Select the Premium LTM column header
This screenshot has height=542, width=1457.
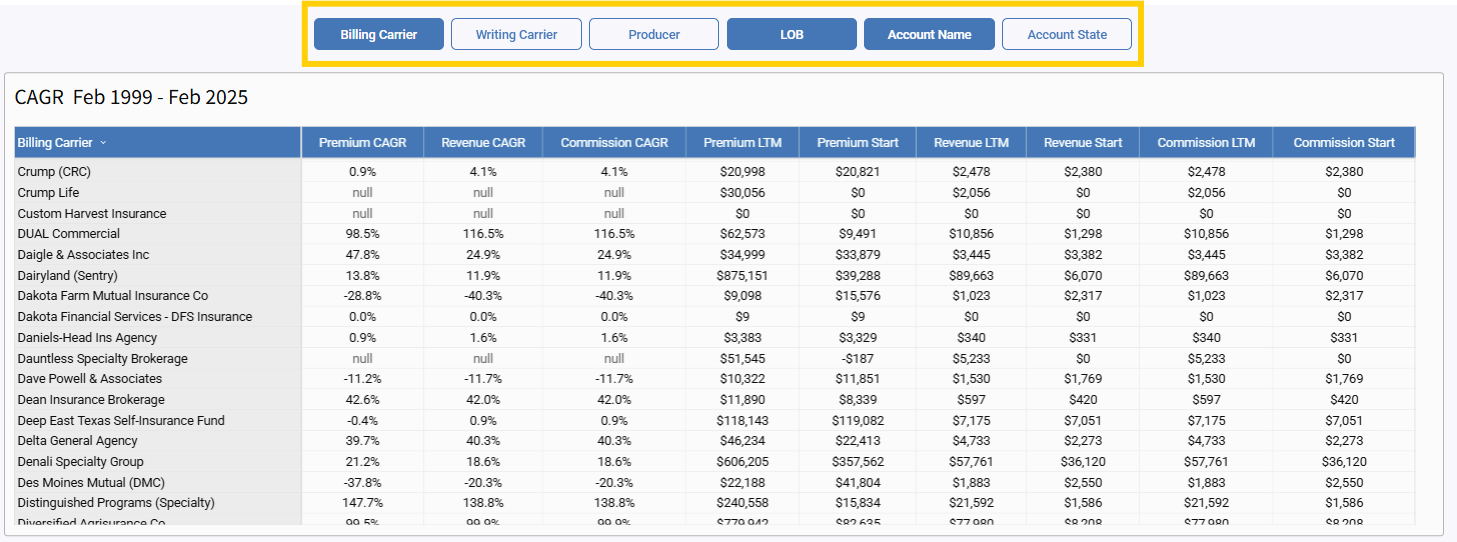(x=742, y=143)
